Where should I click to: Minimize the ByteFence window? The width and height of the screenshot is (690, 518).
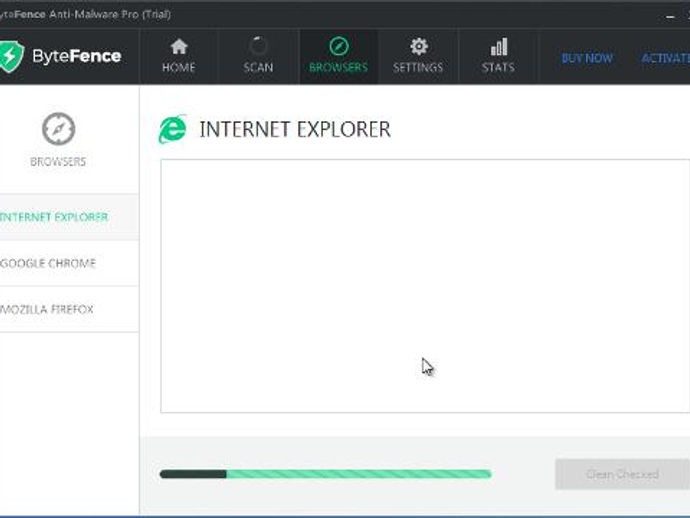[670, 17]
